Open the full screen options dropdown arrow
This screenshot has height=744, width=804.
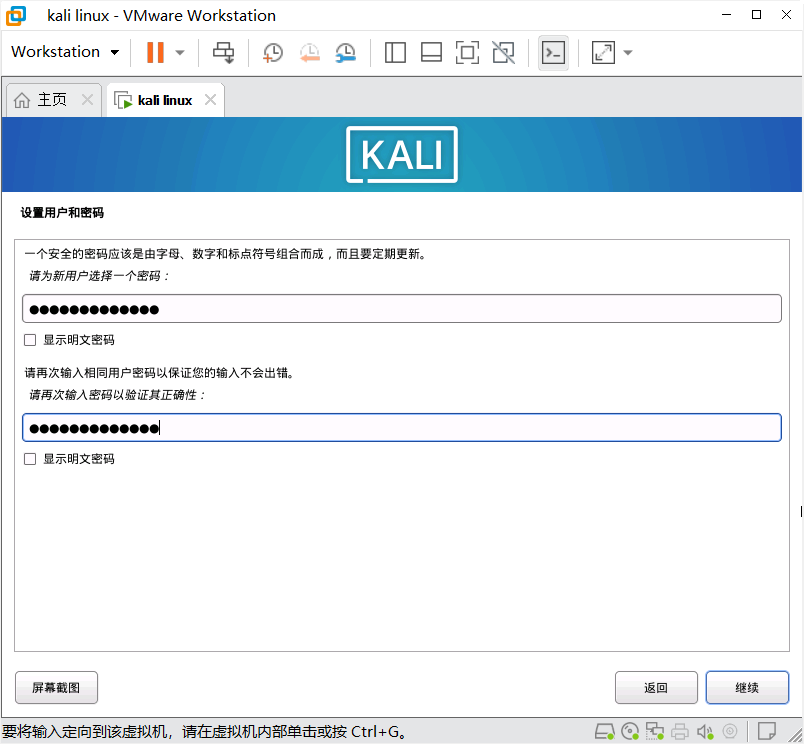click(628, 52)
